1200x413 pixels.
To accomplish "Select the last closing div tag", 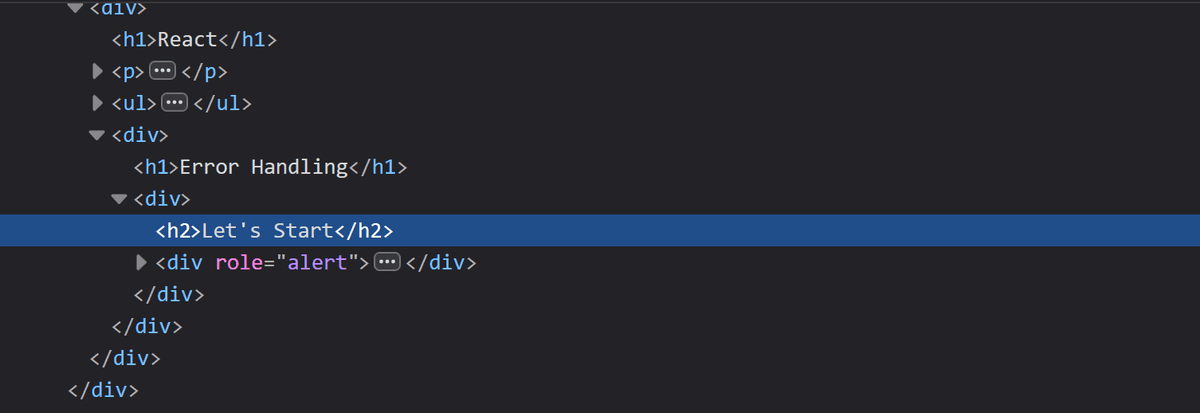I will [103, 389].
